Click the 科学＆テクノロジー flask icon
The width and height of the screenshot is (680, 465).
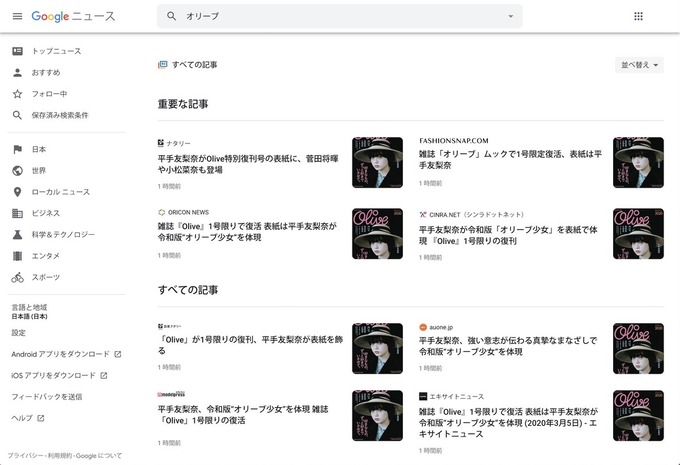click(x=17, y=234)
